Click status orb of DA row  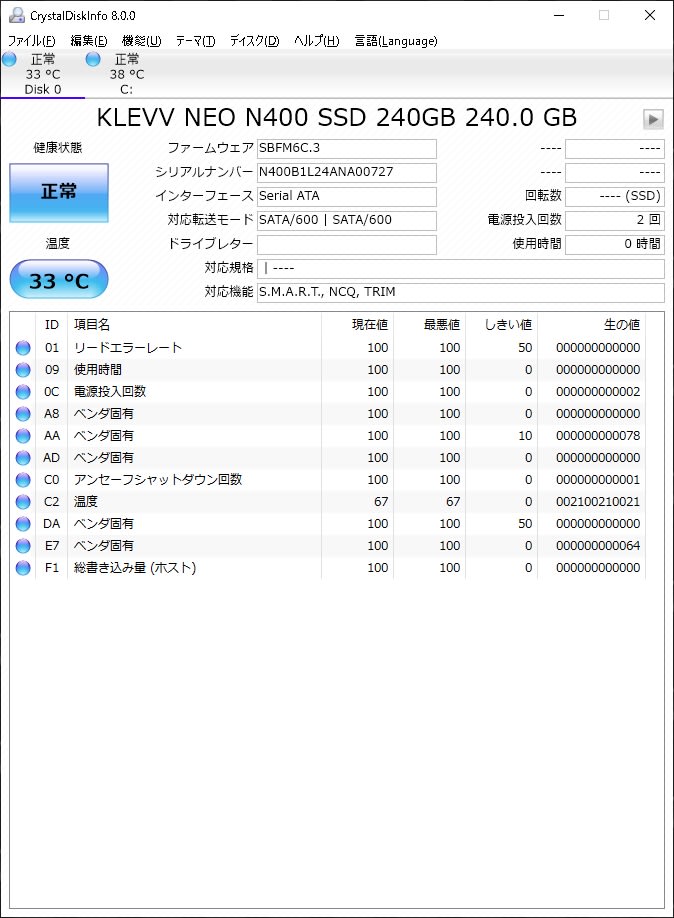click(23, 524)
